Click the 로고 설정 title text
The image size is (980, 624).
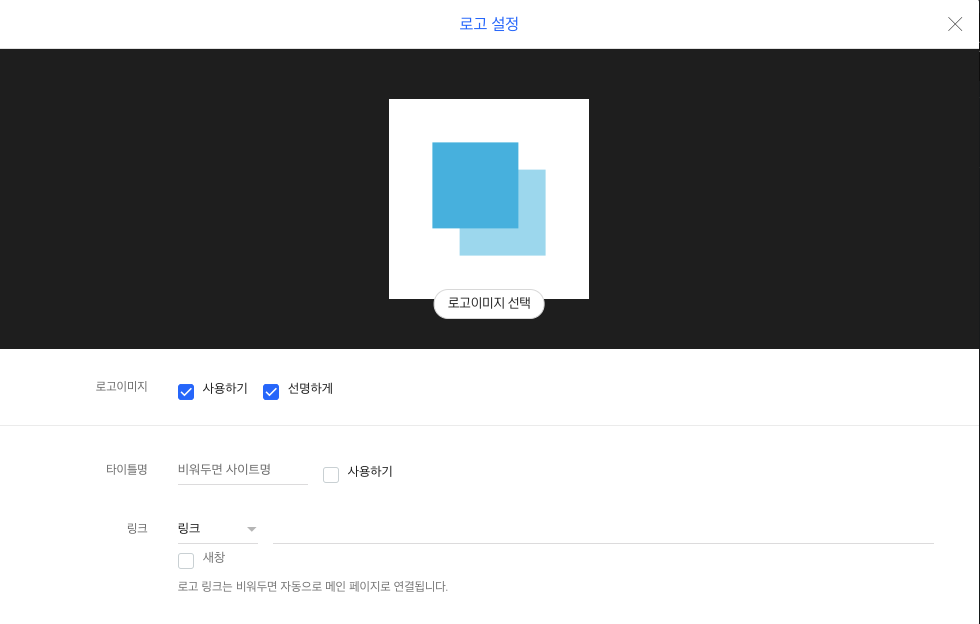(x=489, y=24)
